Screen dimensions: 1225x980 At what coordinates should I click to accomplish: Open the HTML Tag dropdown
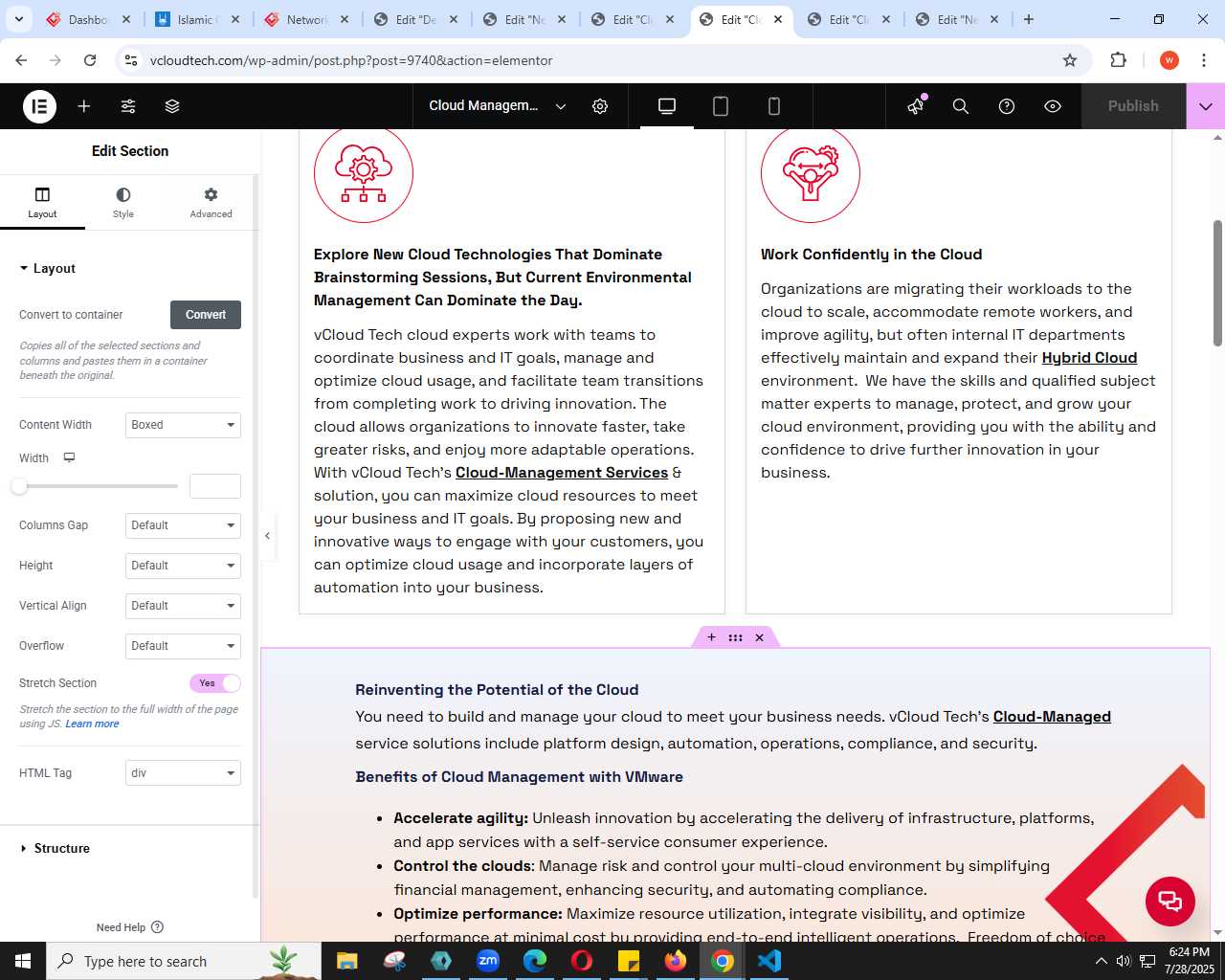point(183,773)
